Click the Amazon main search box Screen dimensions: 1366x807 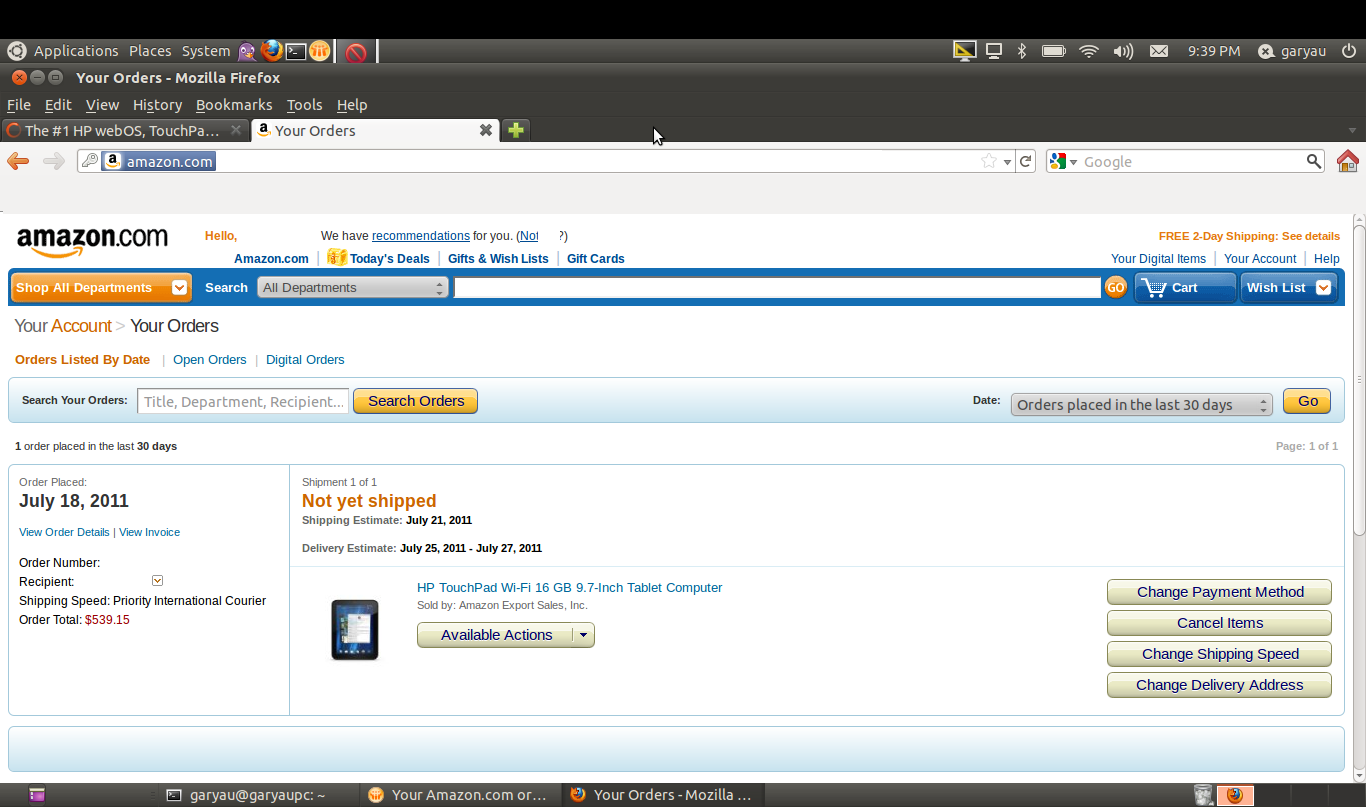tap(778, 288)
